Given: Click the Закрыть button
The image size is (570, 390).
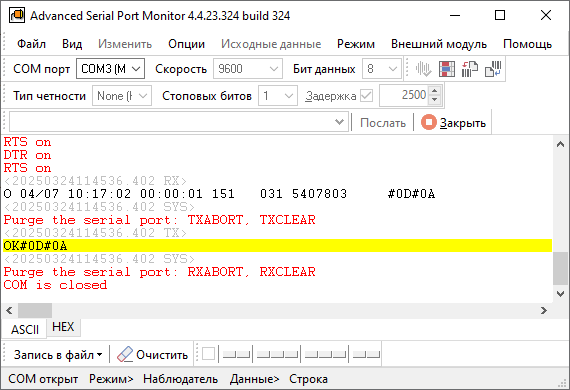Looking at the screenshot, I should point(454,123).
